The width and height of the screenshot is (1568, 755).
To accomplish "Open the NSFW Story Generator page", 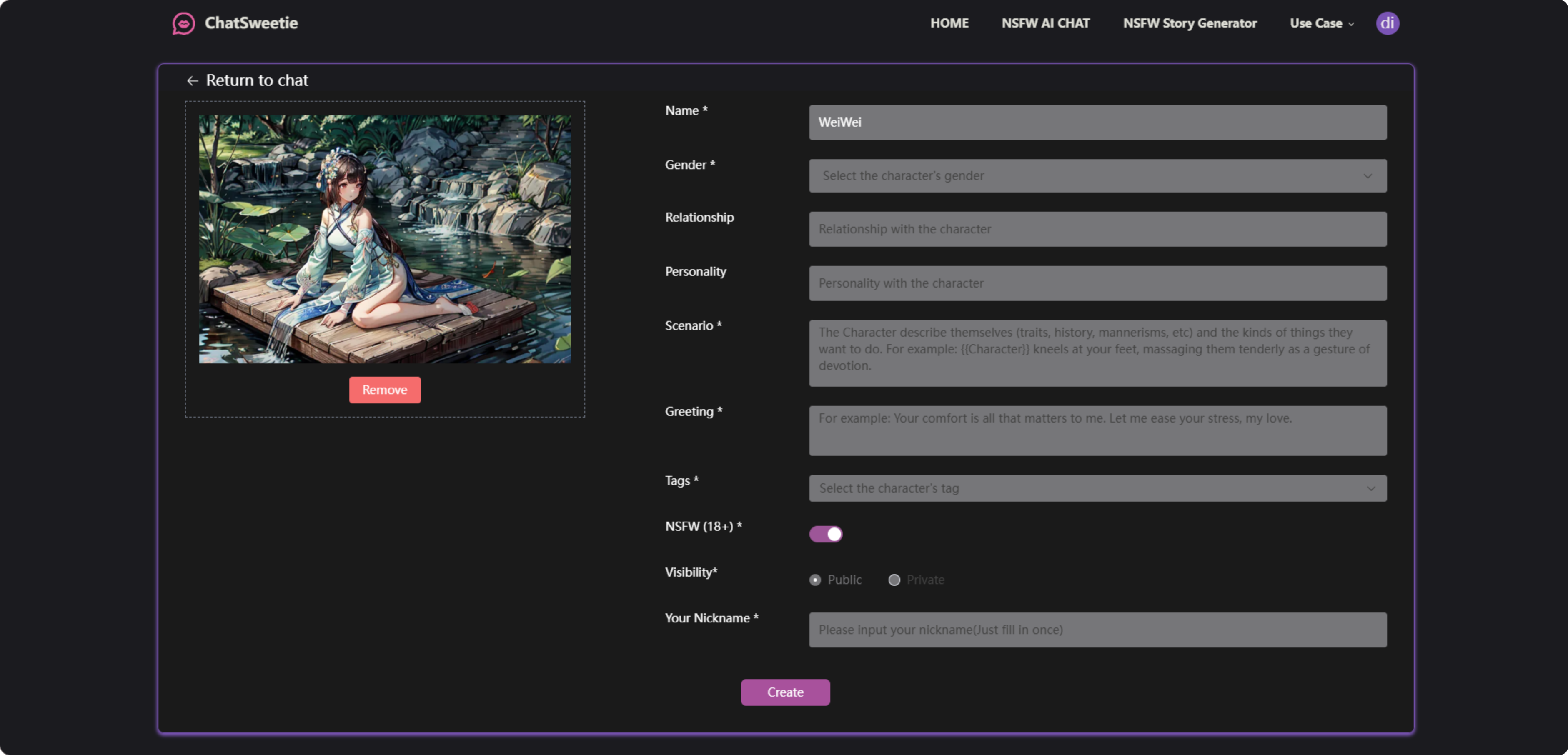I will [x=1190, y=23].
